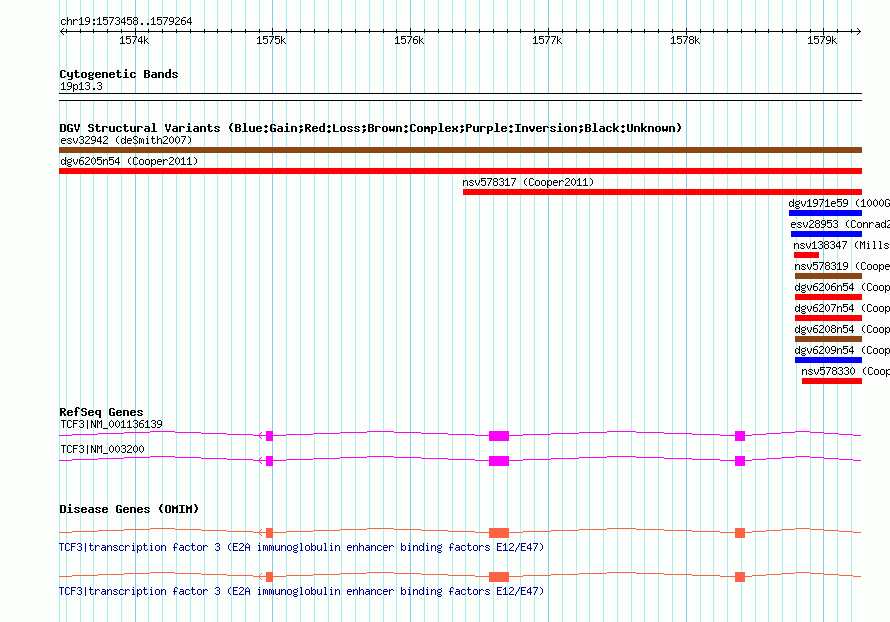Viewport: 890px width, 622px height.
Task: Click the 1574k ruler tick label
Action: click(134, 40)
